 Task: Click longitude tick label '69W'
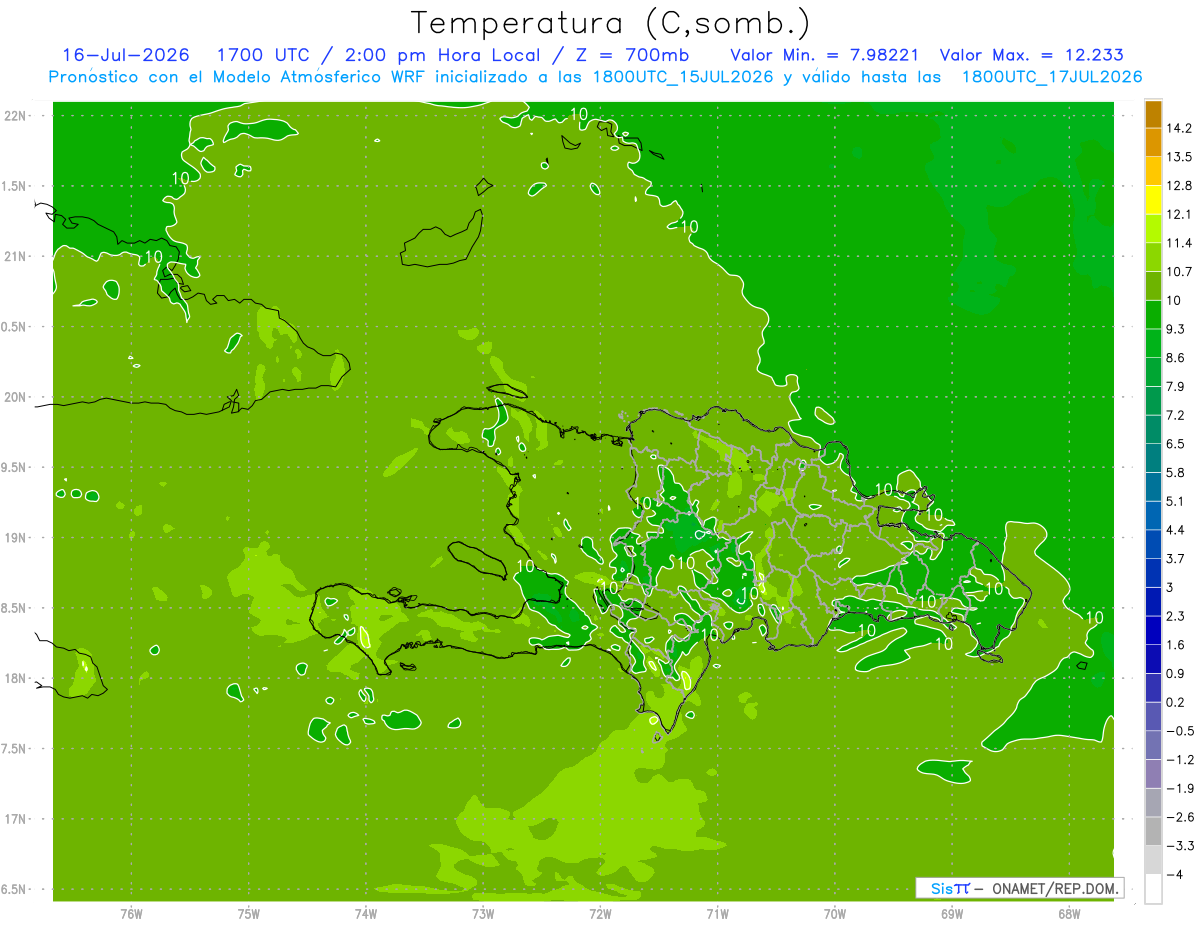point(951,913)
